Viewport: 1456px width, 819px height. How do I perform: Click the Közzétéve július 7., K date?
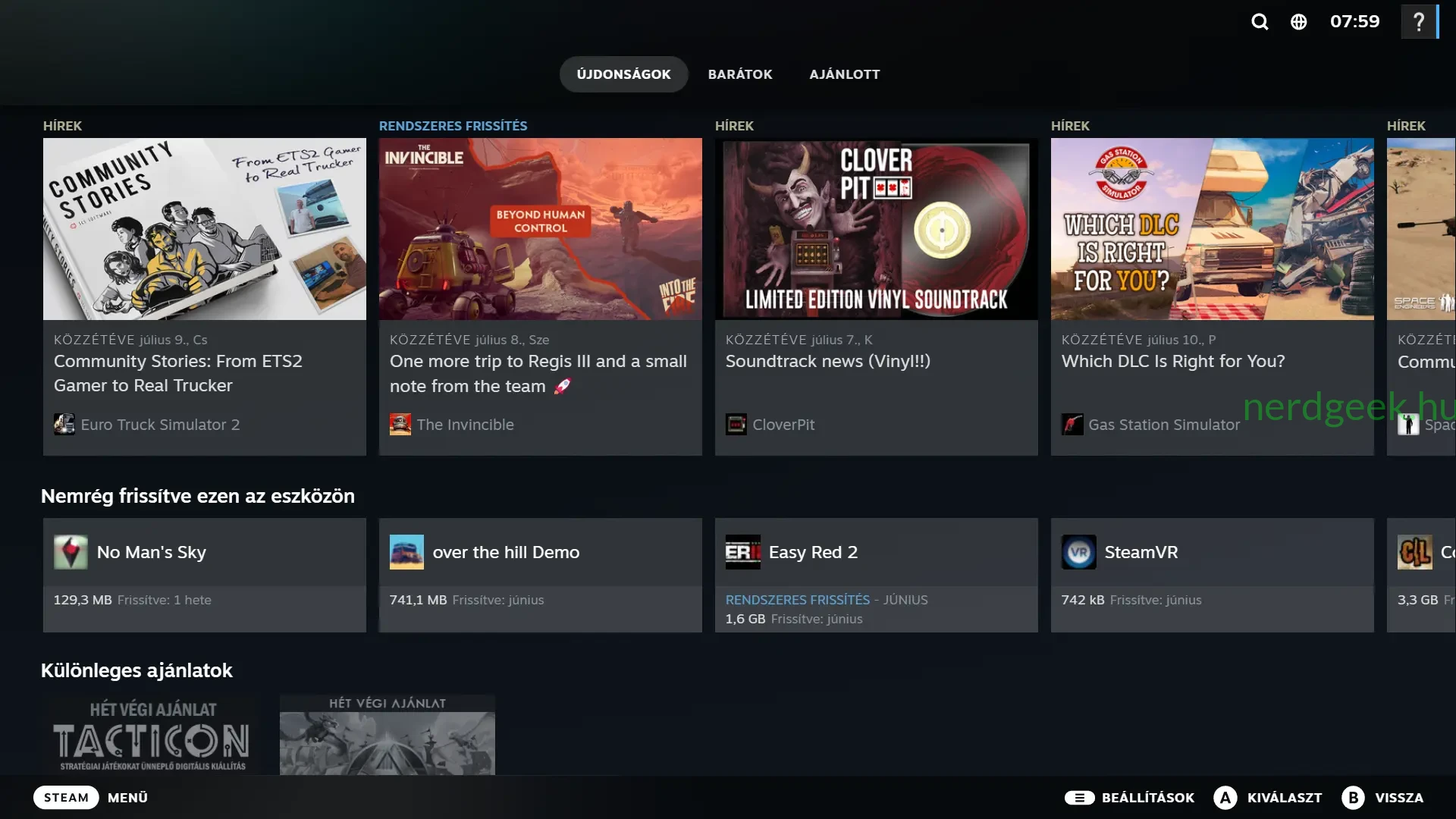click(x=799, y=340)
